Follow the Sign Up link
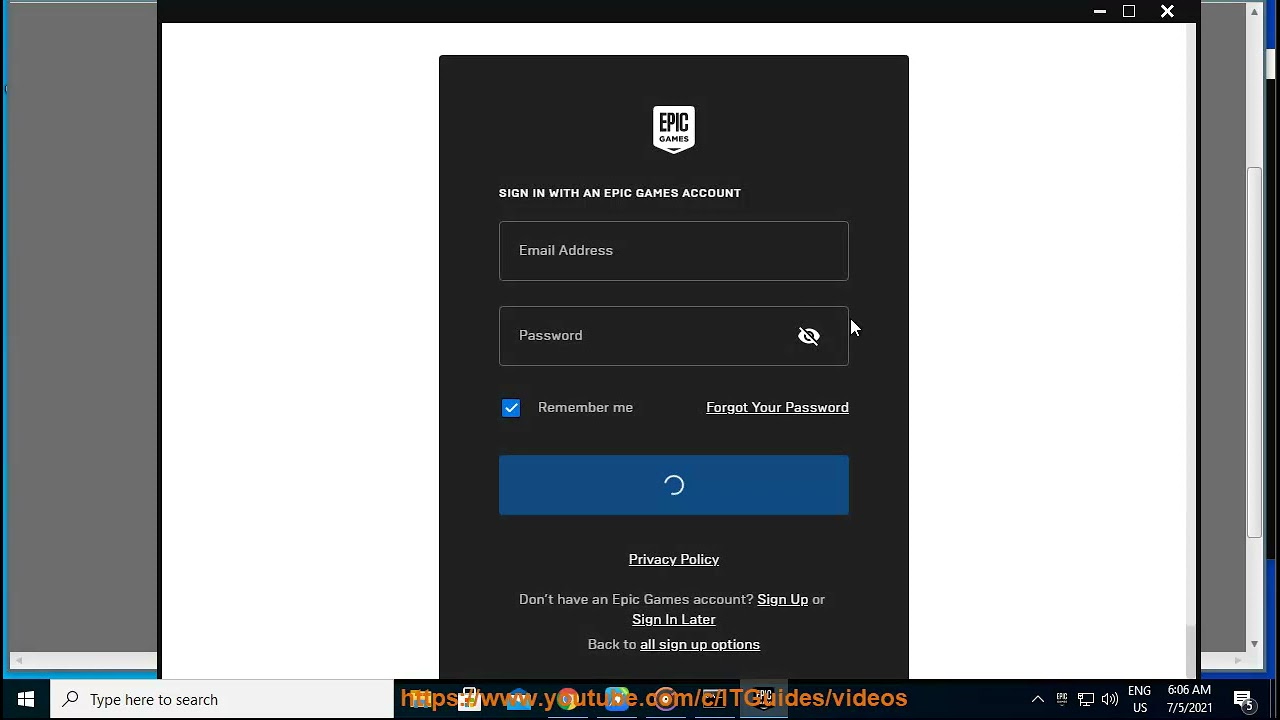 coord(782,599)
